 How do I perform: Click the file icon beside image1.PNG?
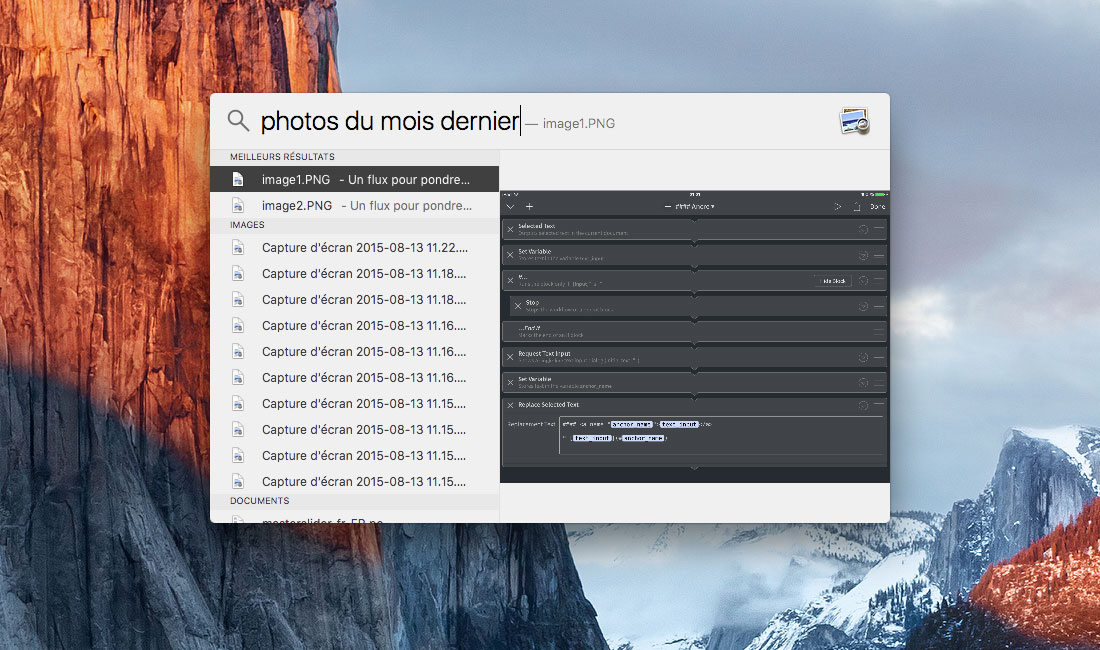pyautogui.click(x=239, y=180)
